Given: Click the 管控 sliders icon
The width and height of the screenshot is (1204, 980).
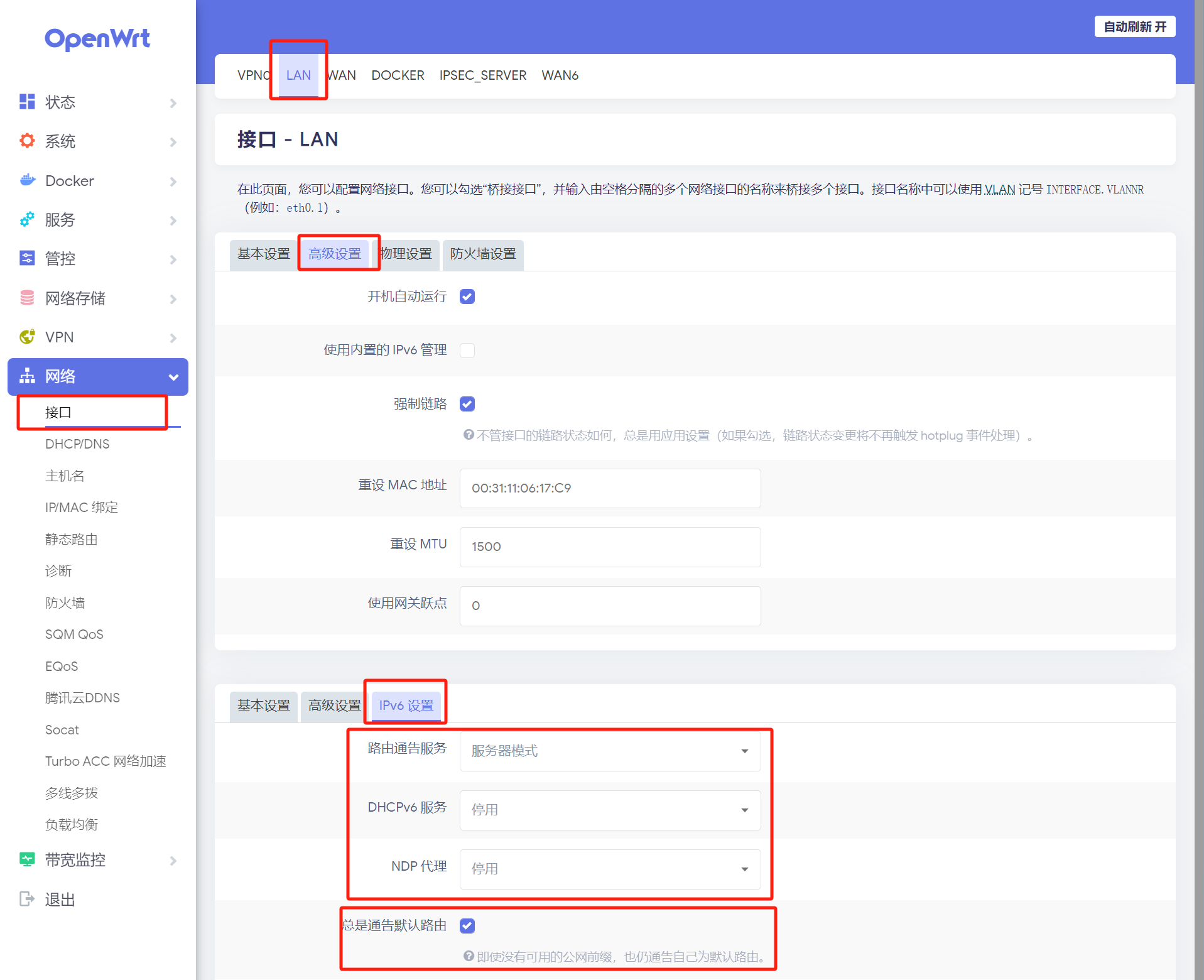Looking at the screenshot, I should point(27,259).
